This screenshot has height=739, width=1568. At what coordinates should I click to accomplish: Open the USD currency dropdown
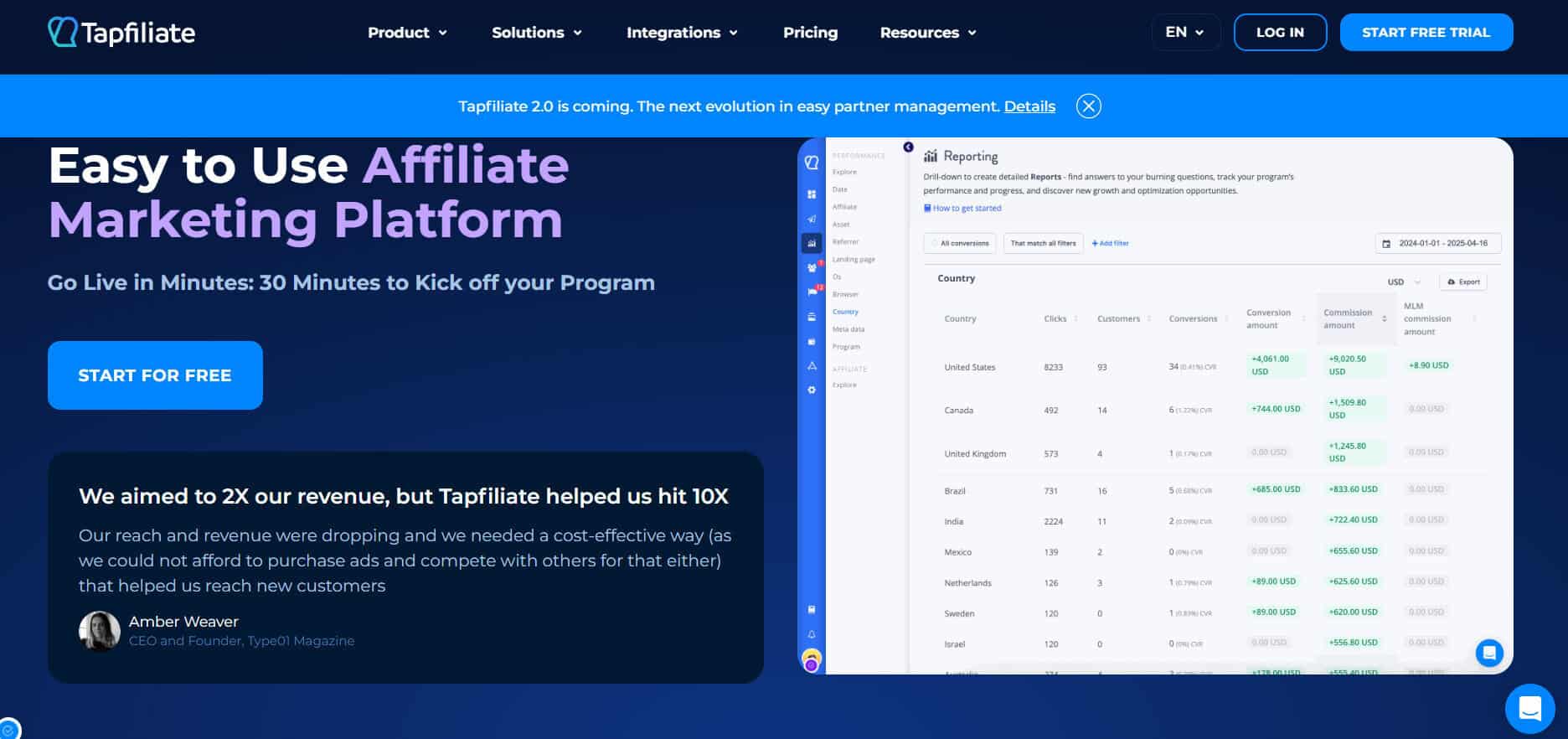(1403, 282)
